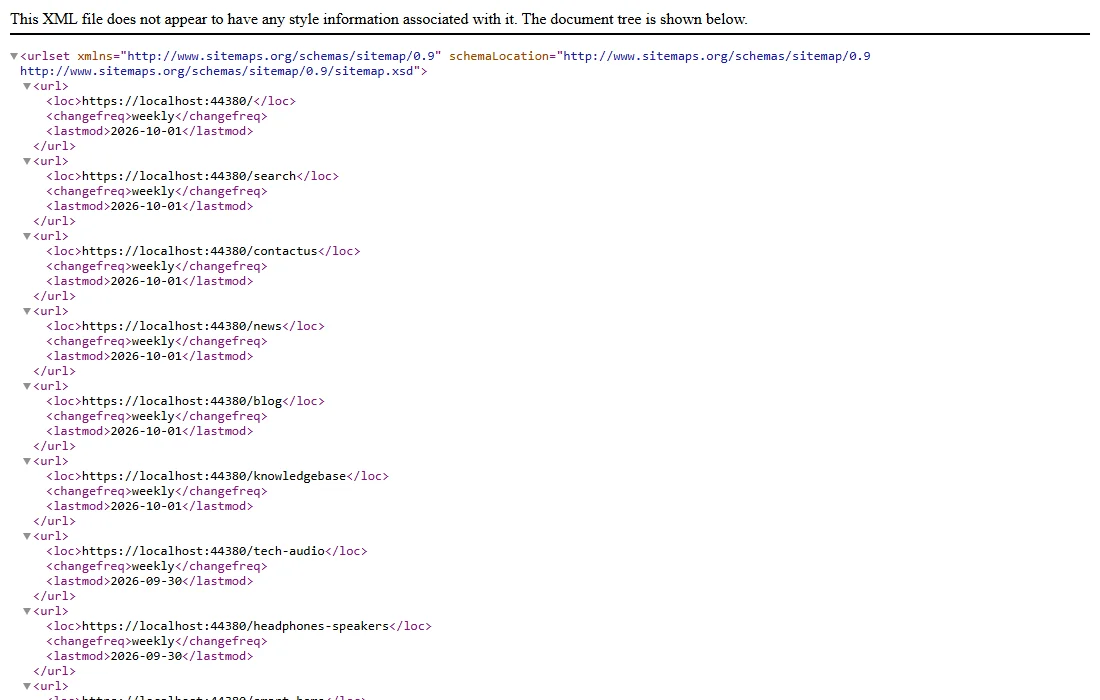Collapse the url node containing /contactus
Viewport: 1100px width, 700px height.
click(27, 236)
